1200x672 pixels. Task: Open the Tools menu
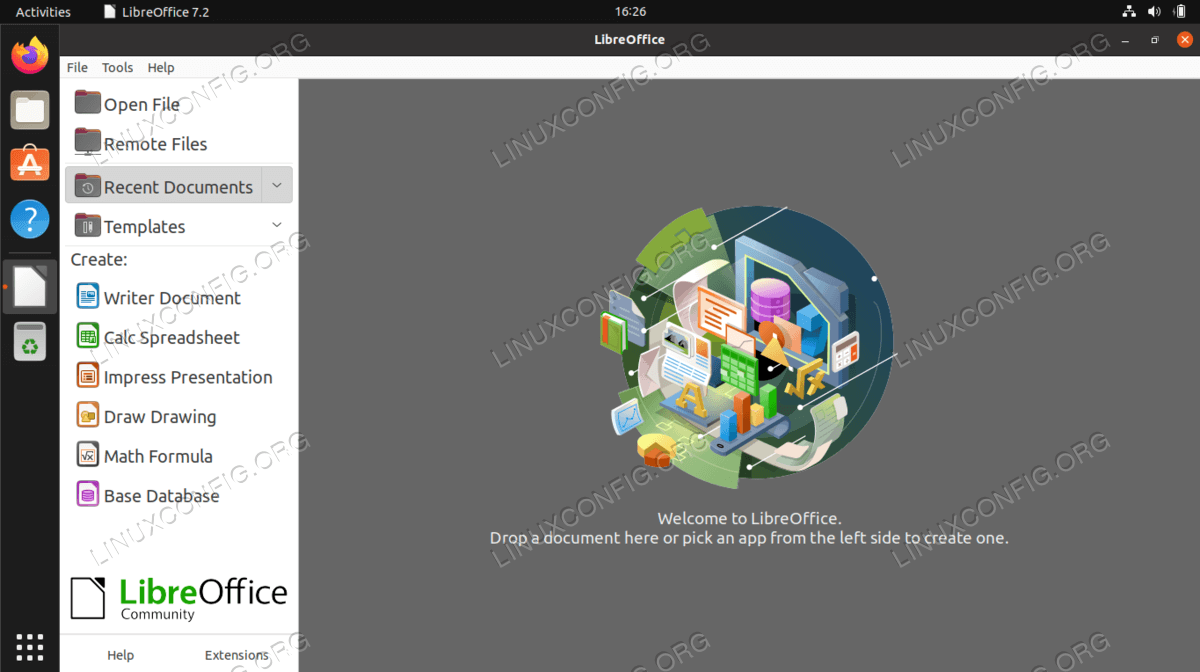coord(117,67)
